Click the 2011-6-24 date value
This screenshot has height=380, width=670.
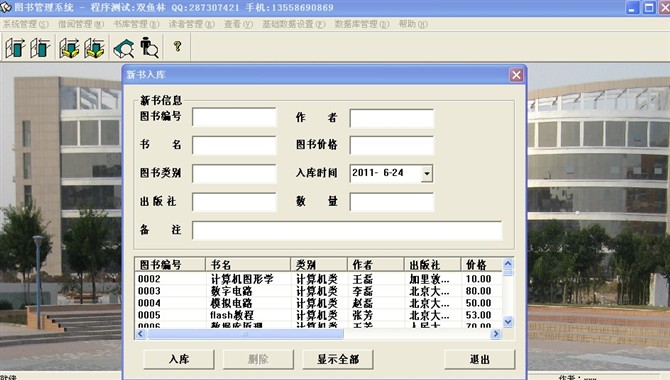coord(378,173)
